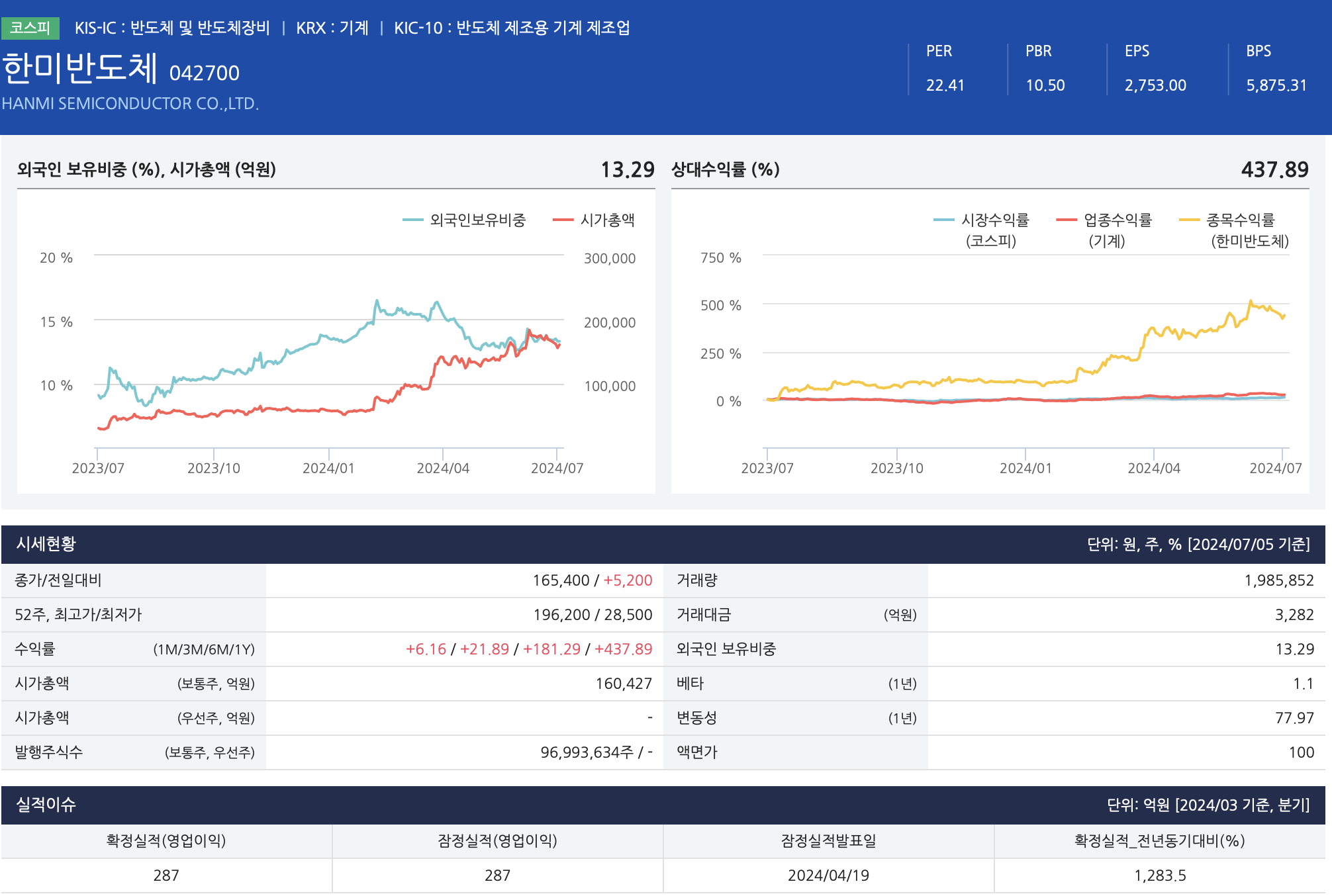Click the PER value 22.41
The height and width of the screenshot is (896, 1332).
pos(945,85)
